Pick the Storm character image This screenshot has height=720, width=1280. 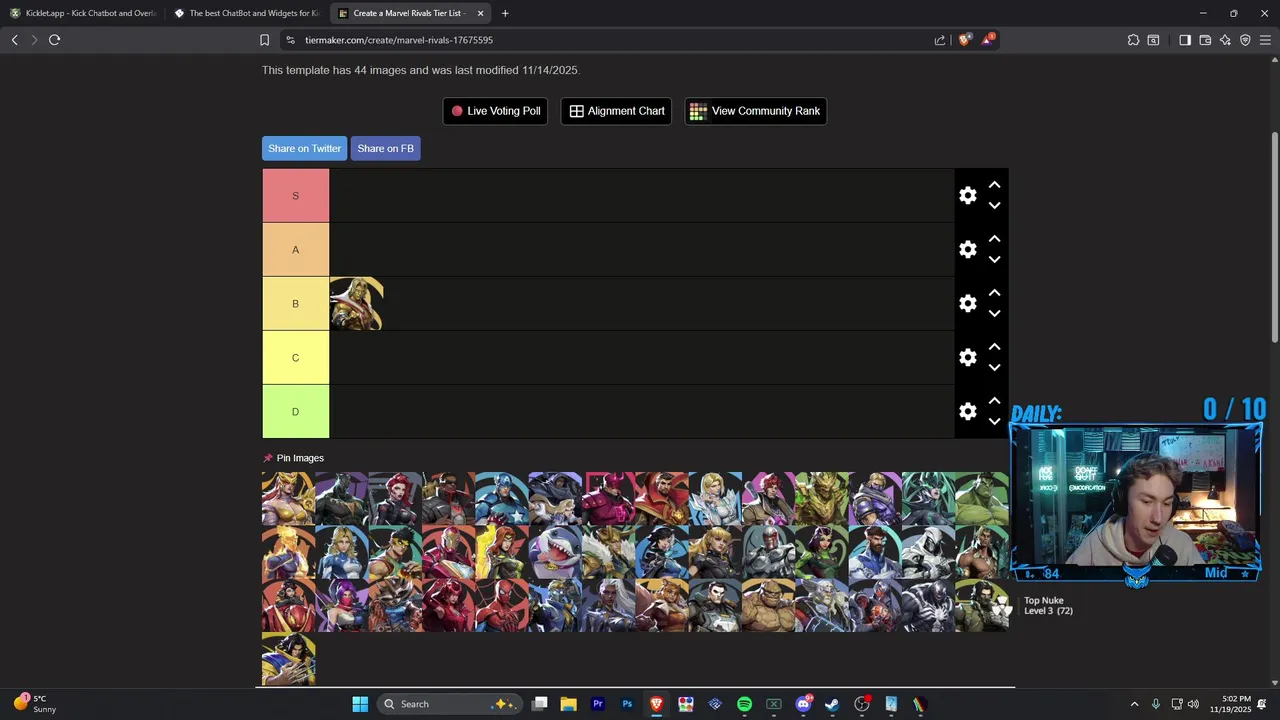point(608,605)
